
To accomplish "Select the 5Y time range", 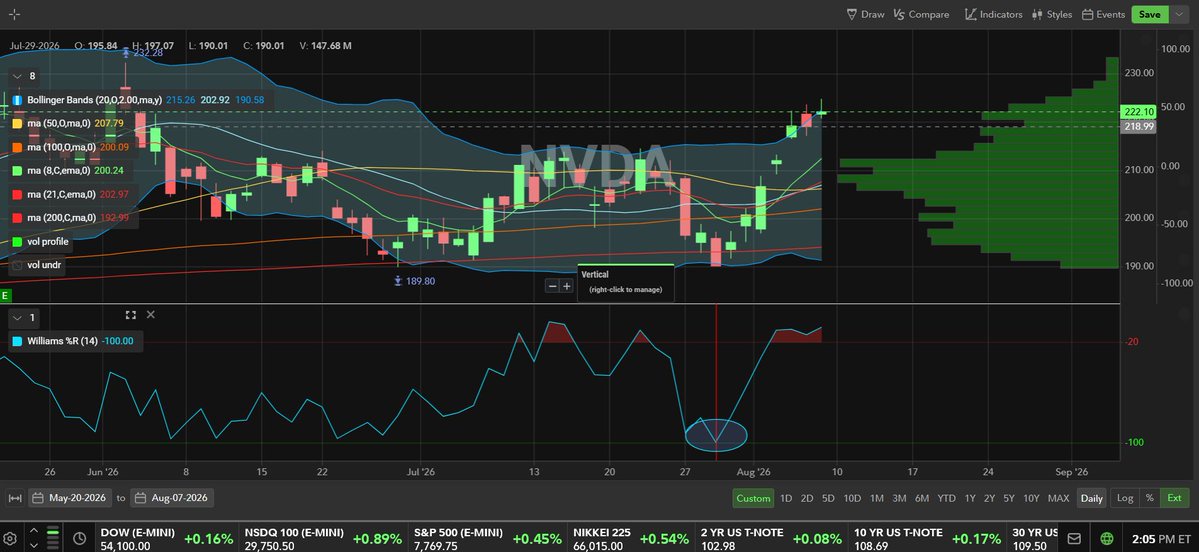I will pyautogui.click(x=1009, y=498).
